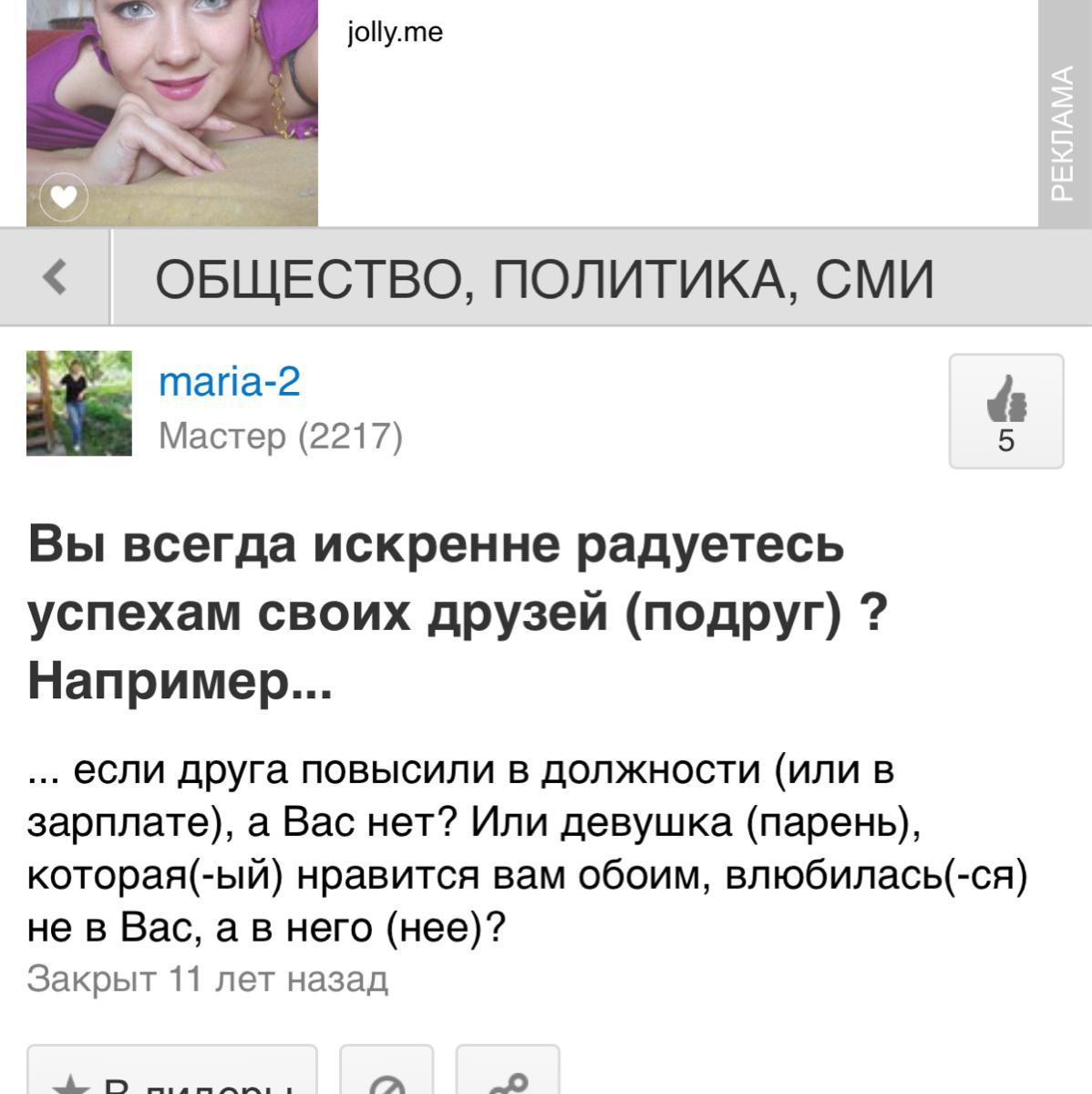The width and height of the screenshot is (1092, 1094).
Task: Open the maria-2 user profile link
Action: coord(230,381)
